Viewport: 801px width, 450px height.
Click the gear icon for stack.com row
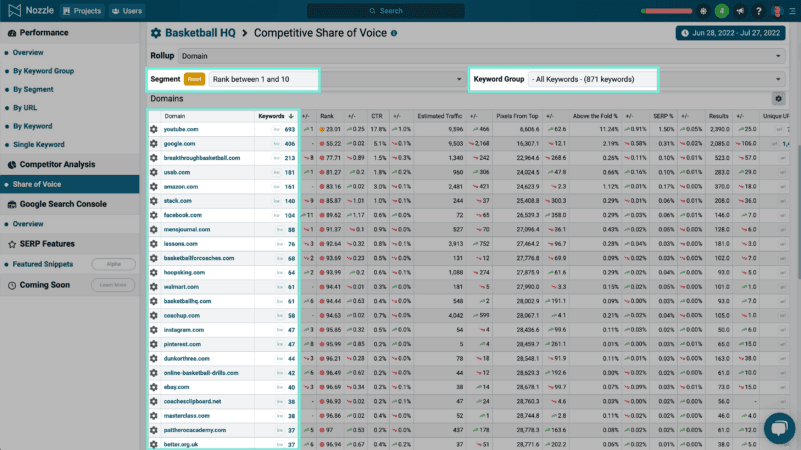pyautogui.click(x=154, y=201)
